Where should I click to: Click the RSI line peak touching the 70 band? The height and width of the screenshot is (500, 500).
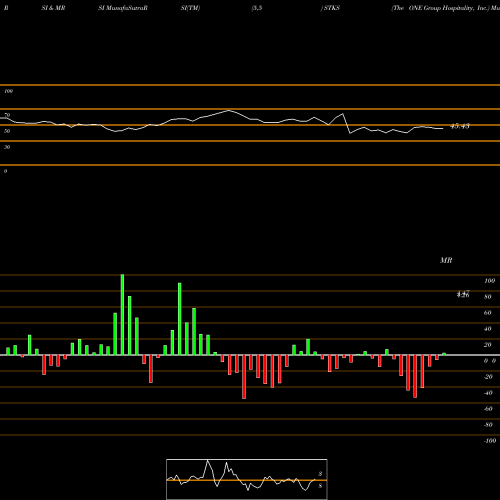tap(229, 110)
